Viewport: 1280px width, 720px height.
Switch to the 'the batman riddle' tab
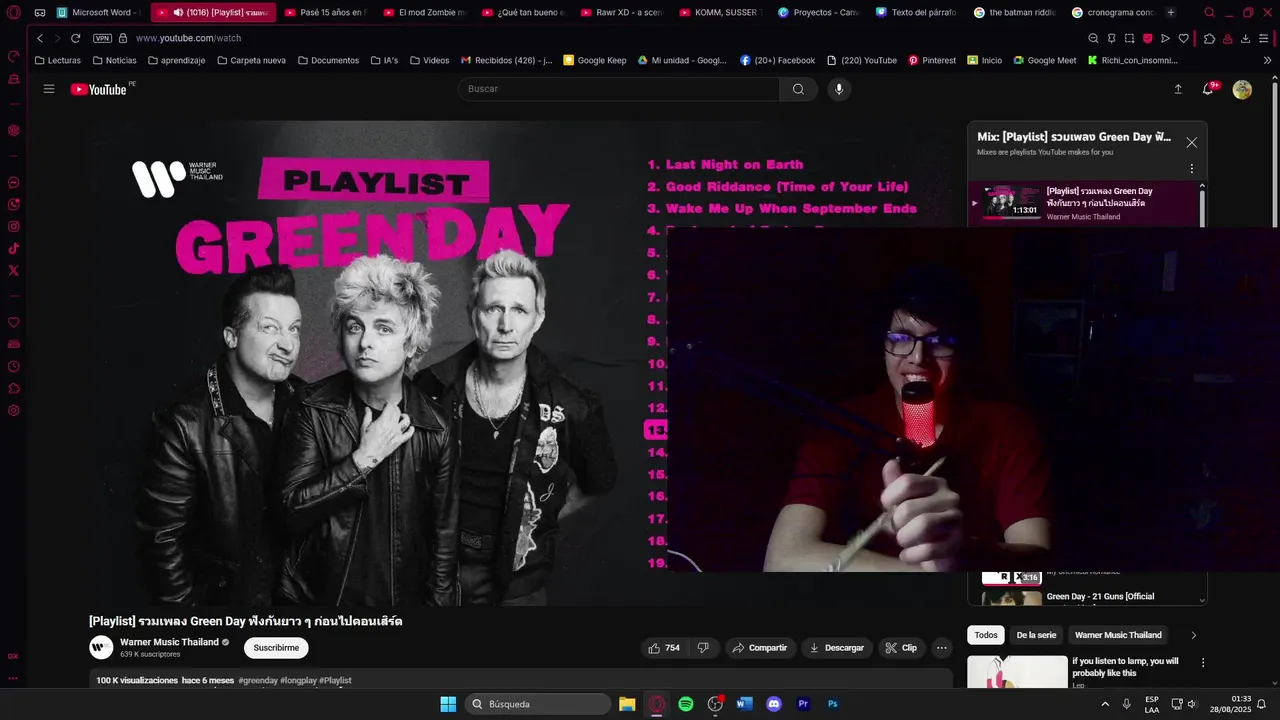click(1014, 12)
